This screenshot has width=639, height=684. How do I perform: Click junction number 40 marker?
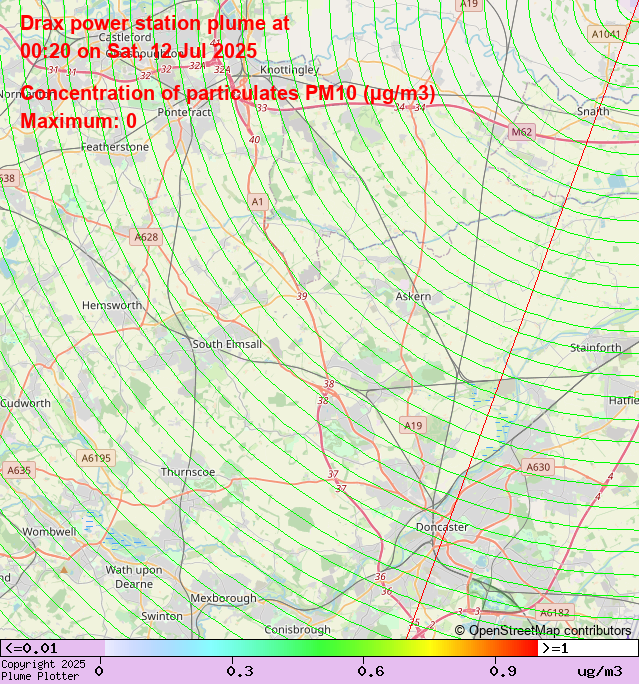pyautogui.click(x=254, y=140)
